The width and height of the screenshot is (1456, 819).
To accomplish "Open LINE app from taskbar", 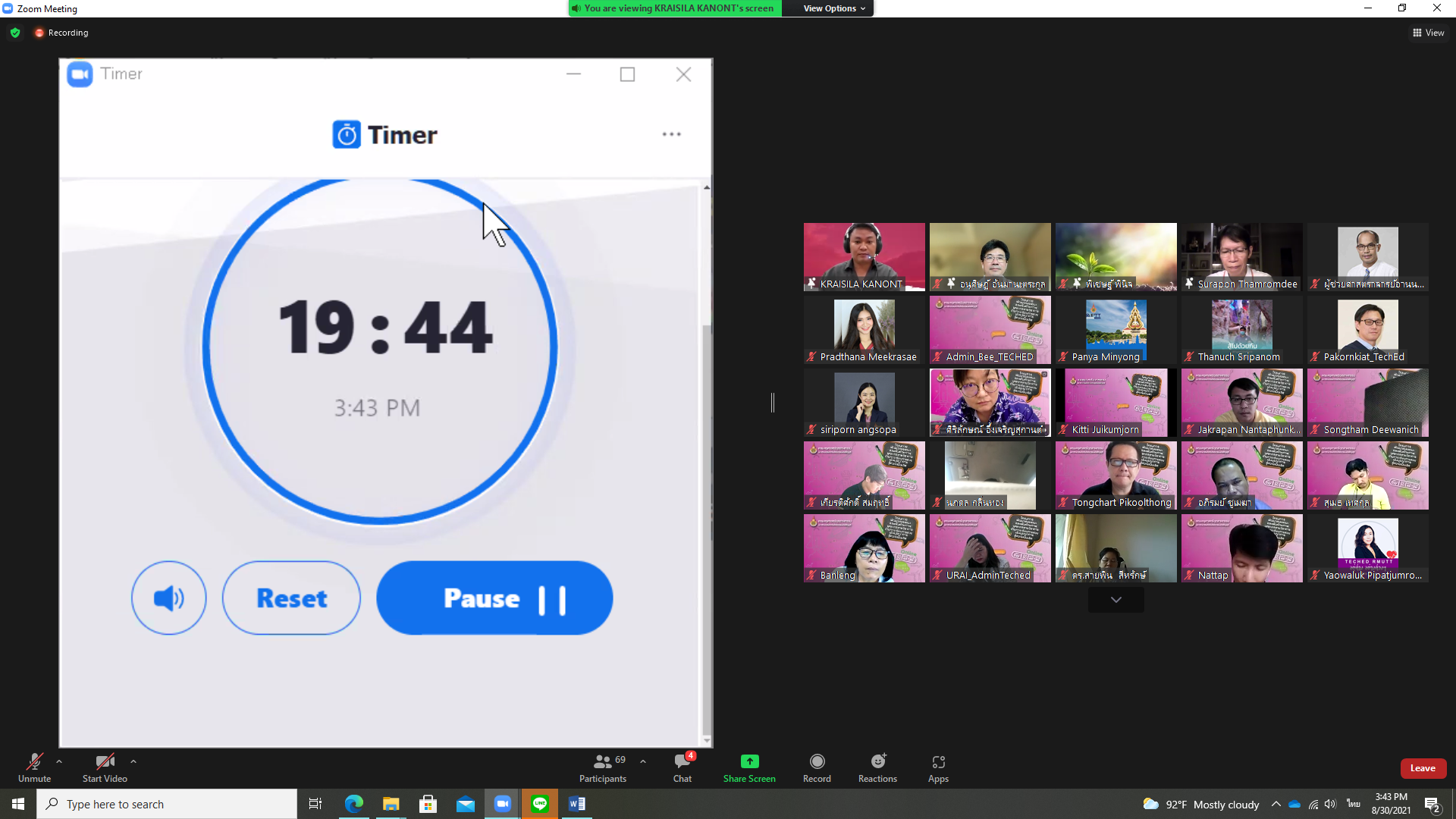I will [540, 804].
